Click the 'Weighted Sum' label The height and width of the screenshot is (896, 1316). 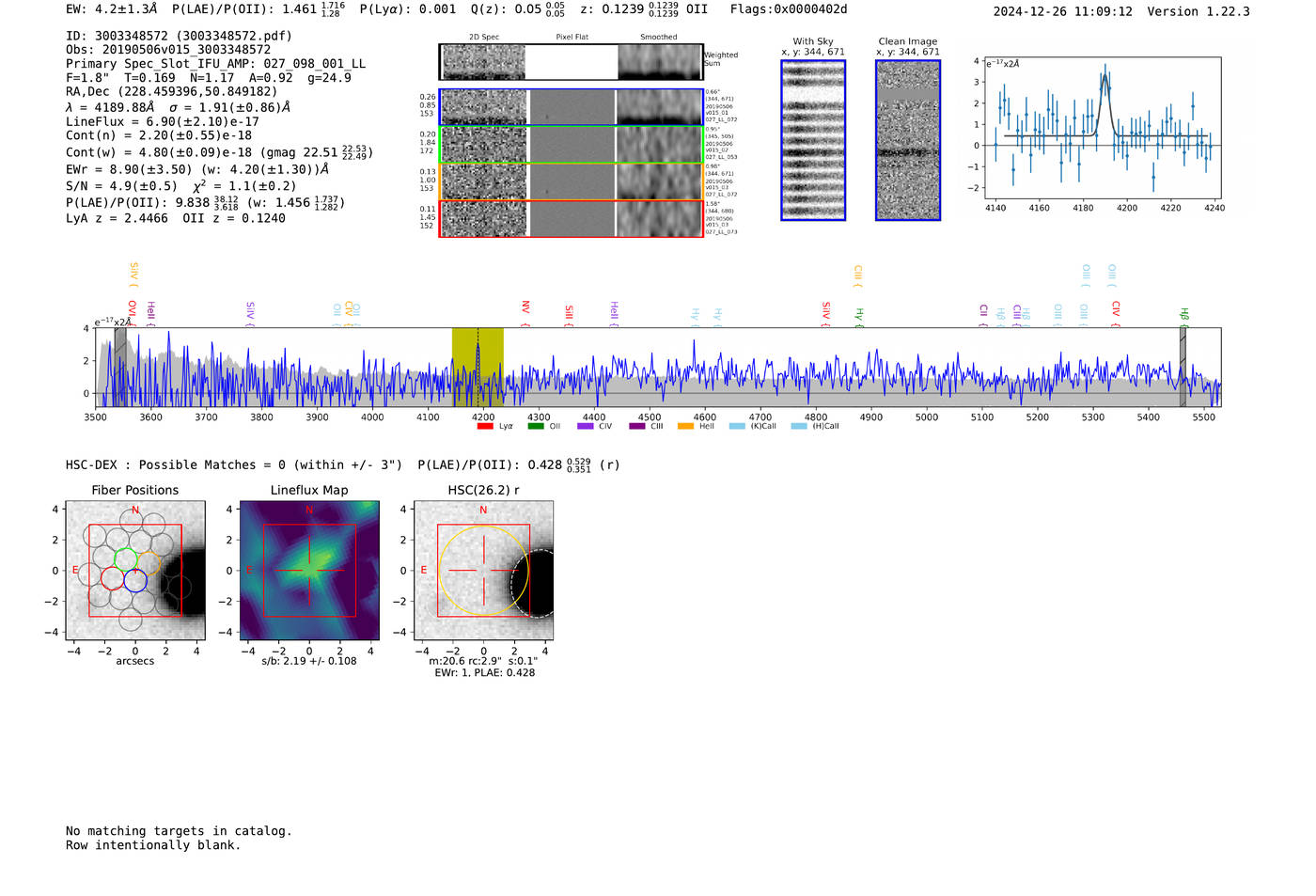coord(721,59)
